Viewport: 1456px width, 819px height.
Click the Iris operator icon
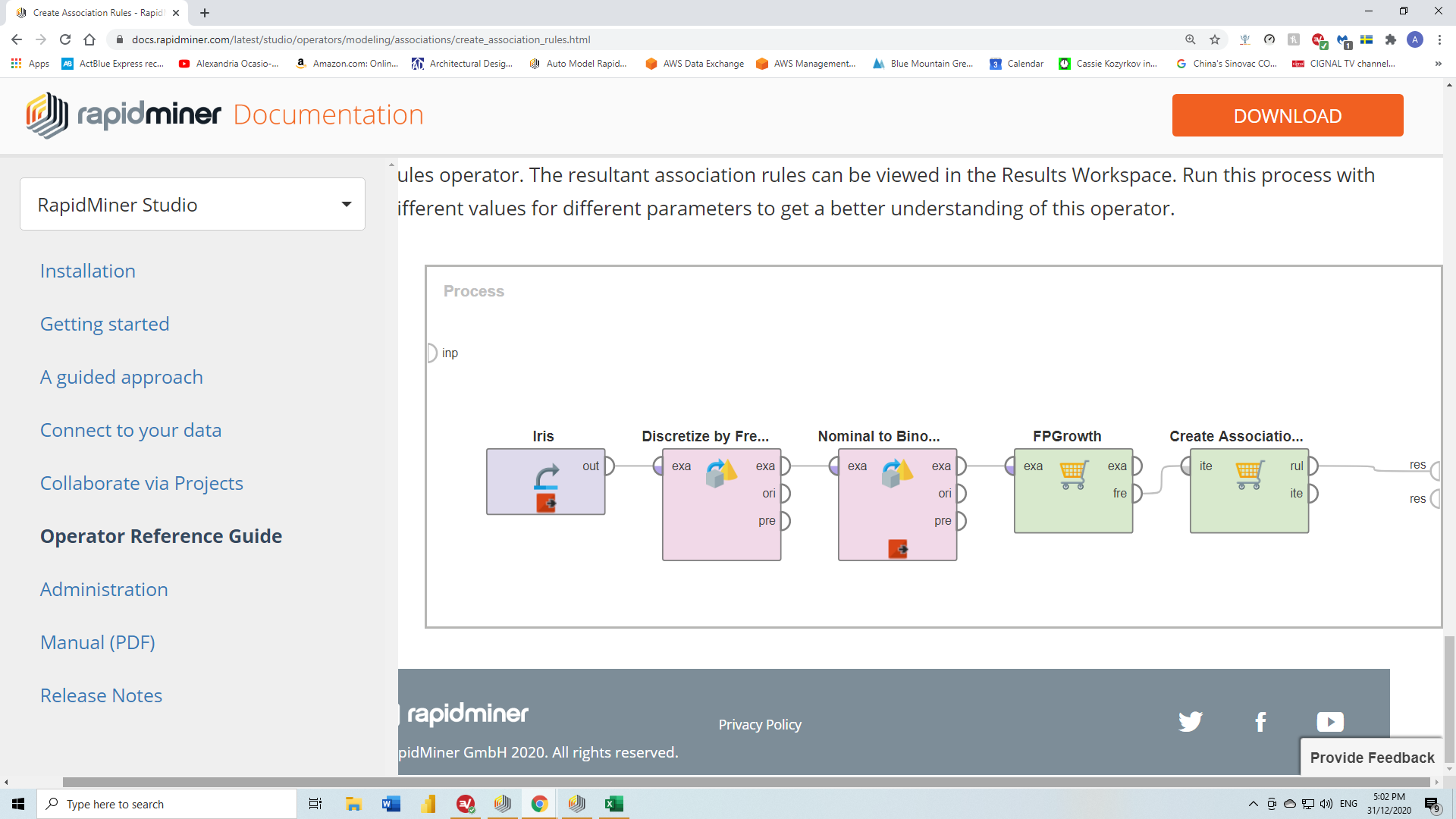[x=546, y=477]
